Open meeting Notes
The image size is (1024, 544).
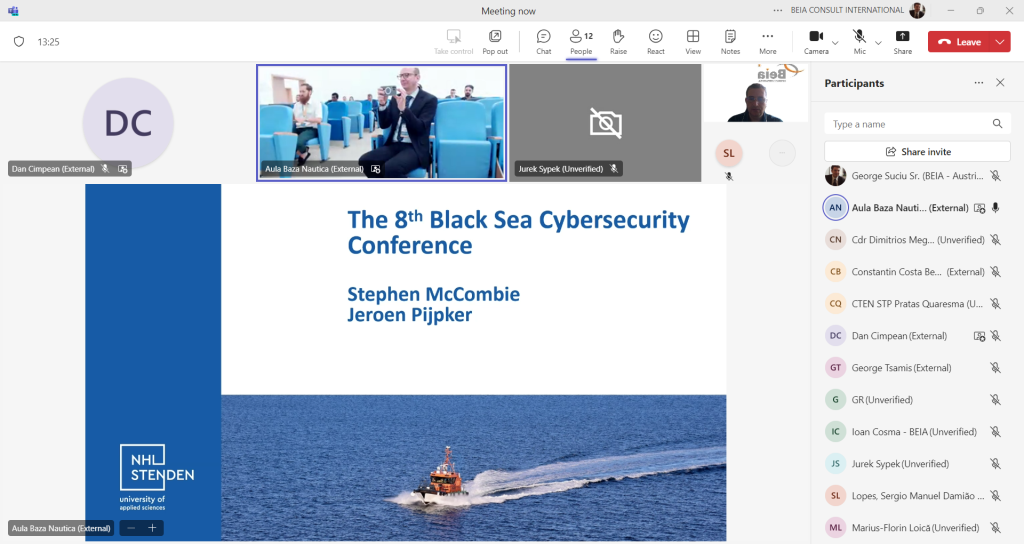click(x=730, y=41)
